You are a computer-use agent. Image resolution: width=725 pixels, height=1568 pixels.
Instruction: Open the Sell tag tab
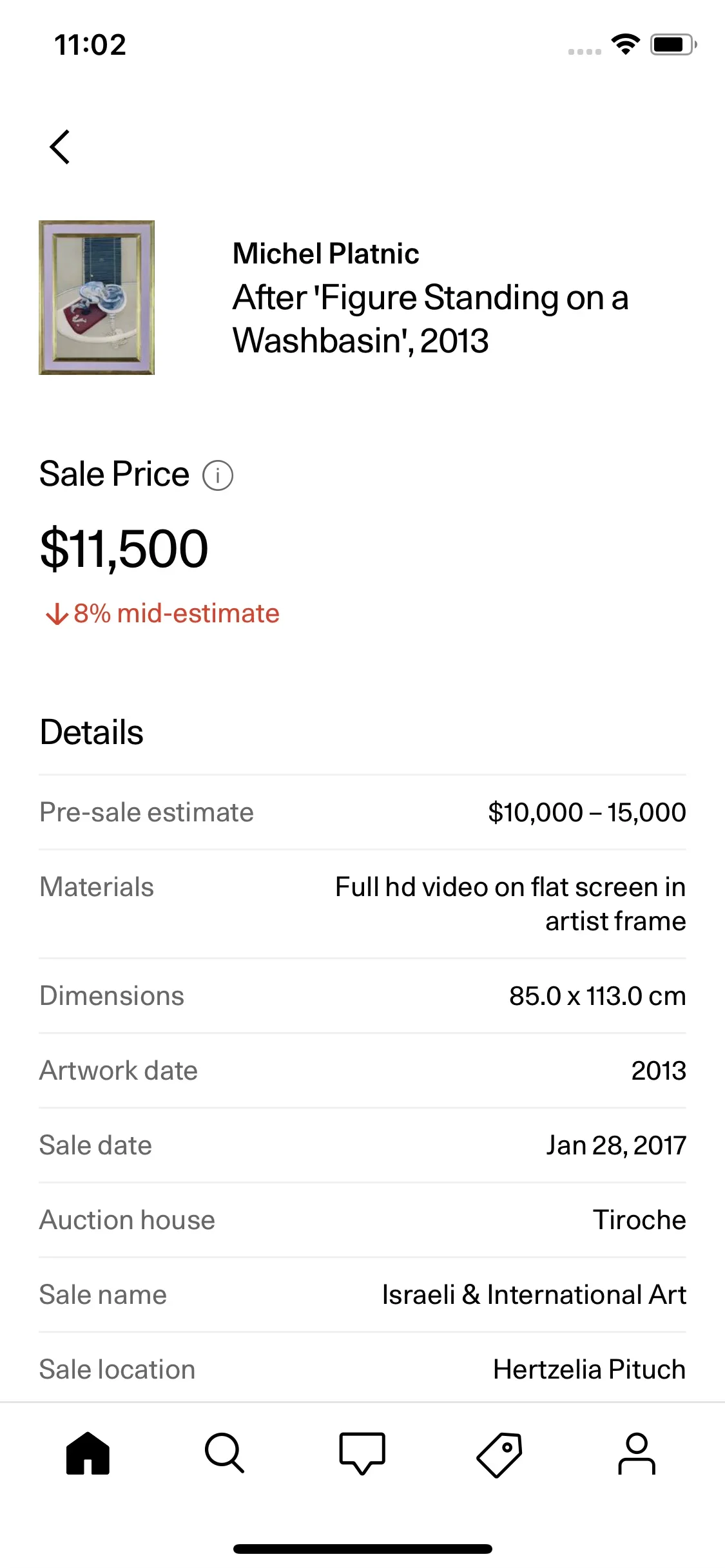pos(499,1453)
